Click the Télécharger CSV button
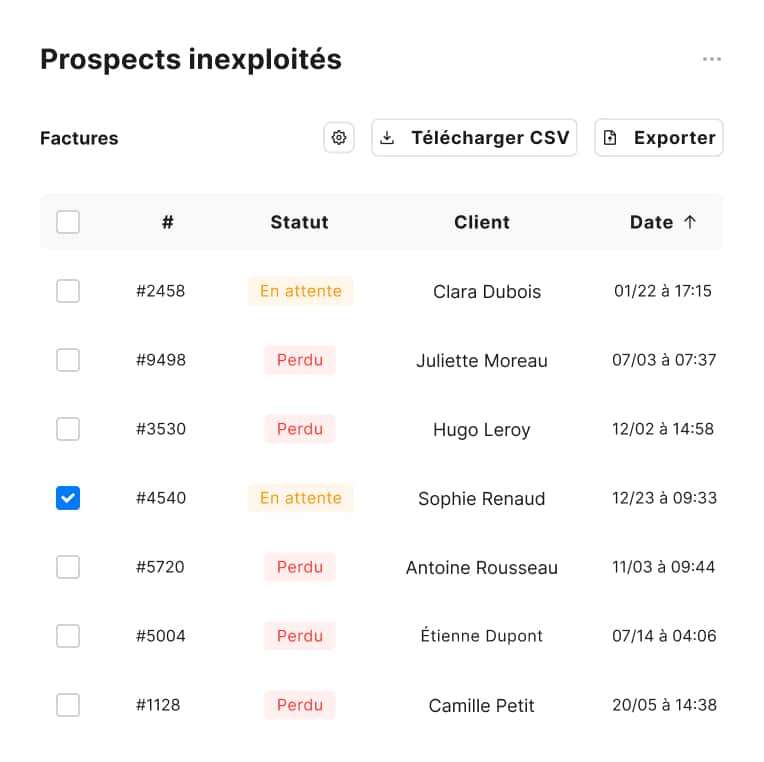 (x=474, y=138)
